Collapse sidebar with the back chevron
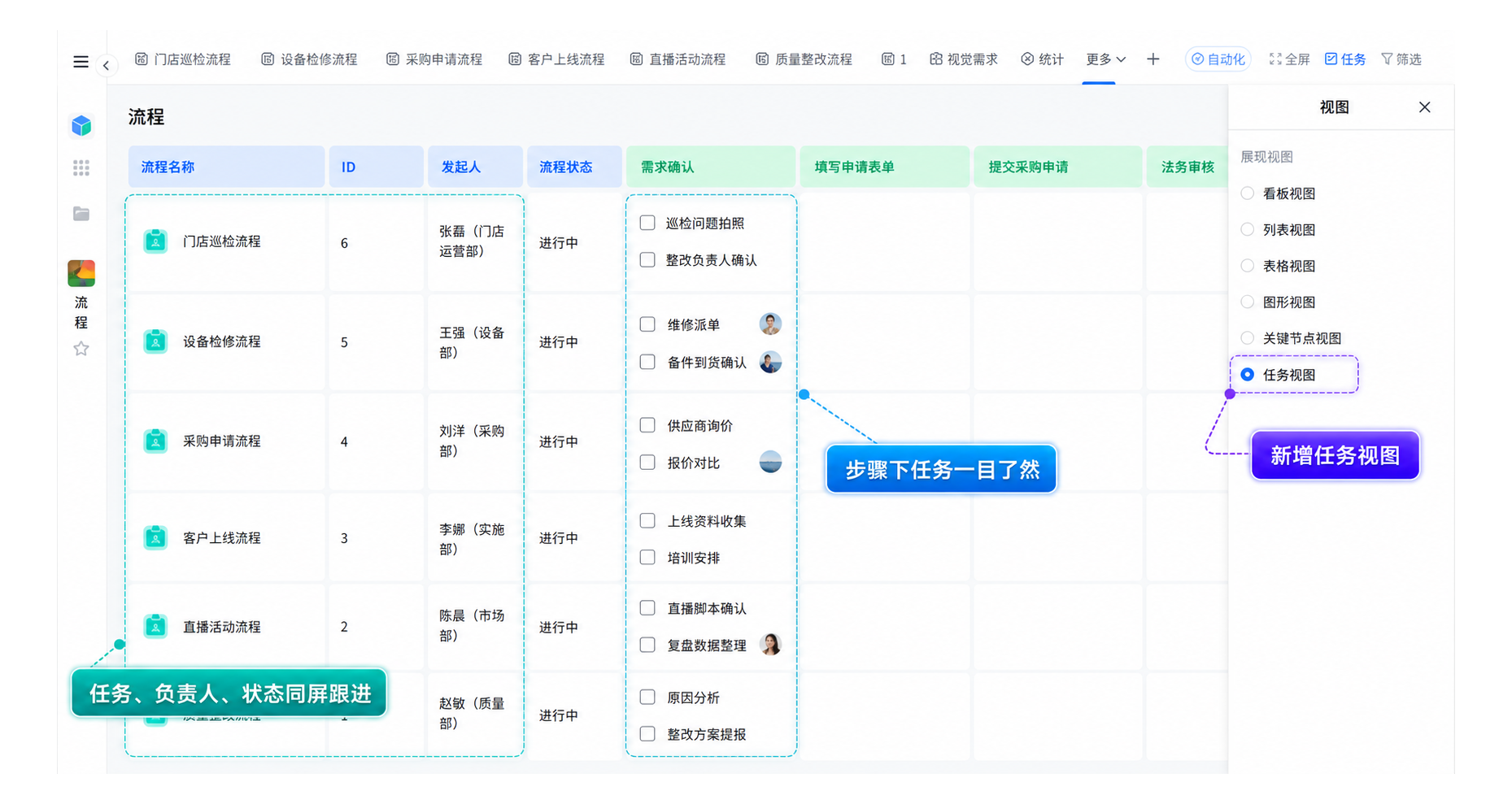Screen dimensions: 1512x804 tap(106, 66)
